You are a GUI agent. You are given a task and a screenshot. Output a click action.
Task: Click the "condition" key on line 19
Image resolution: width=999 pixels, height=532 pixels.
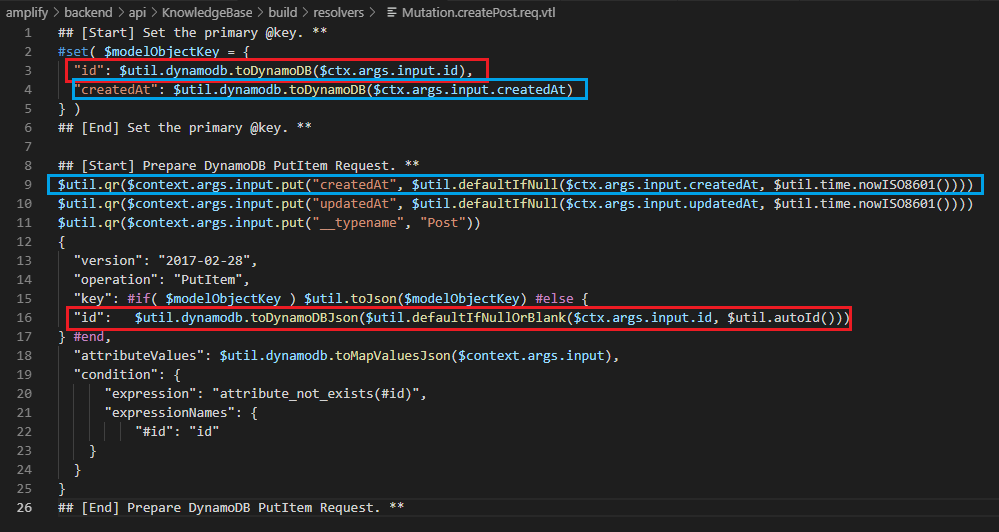pos(115,375)
